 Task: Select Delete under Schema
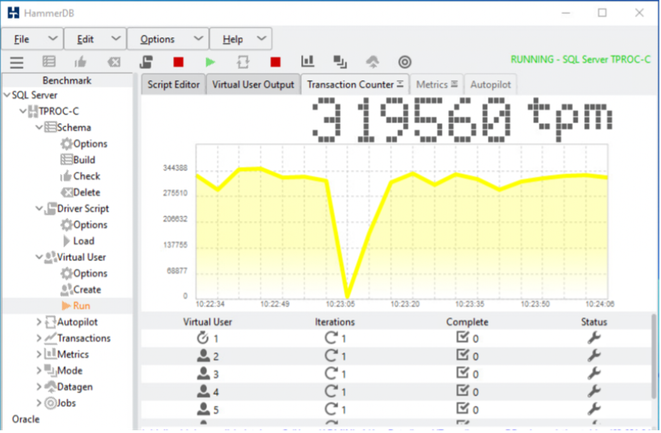coord(80,192)
